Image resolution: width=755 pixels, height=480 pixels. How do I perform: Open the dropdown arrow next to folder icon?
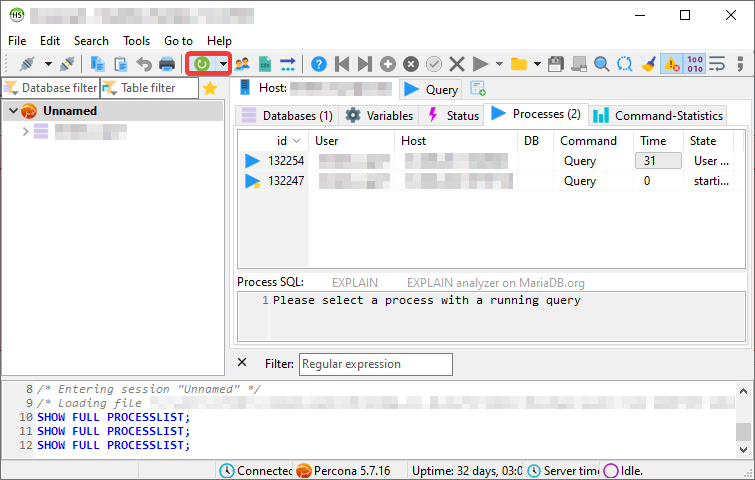537,64
